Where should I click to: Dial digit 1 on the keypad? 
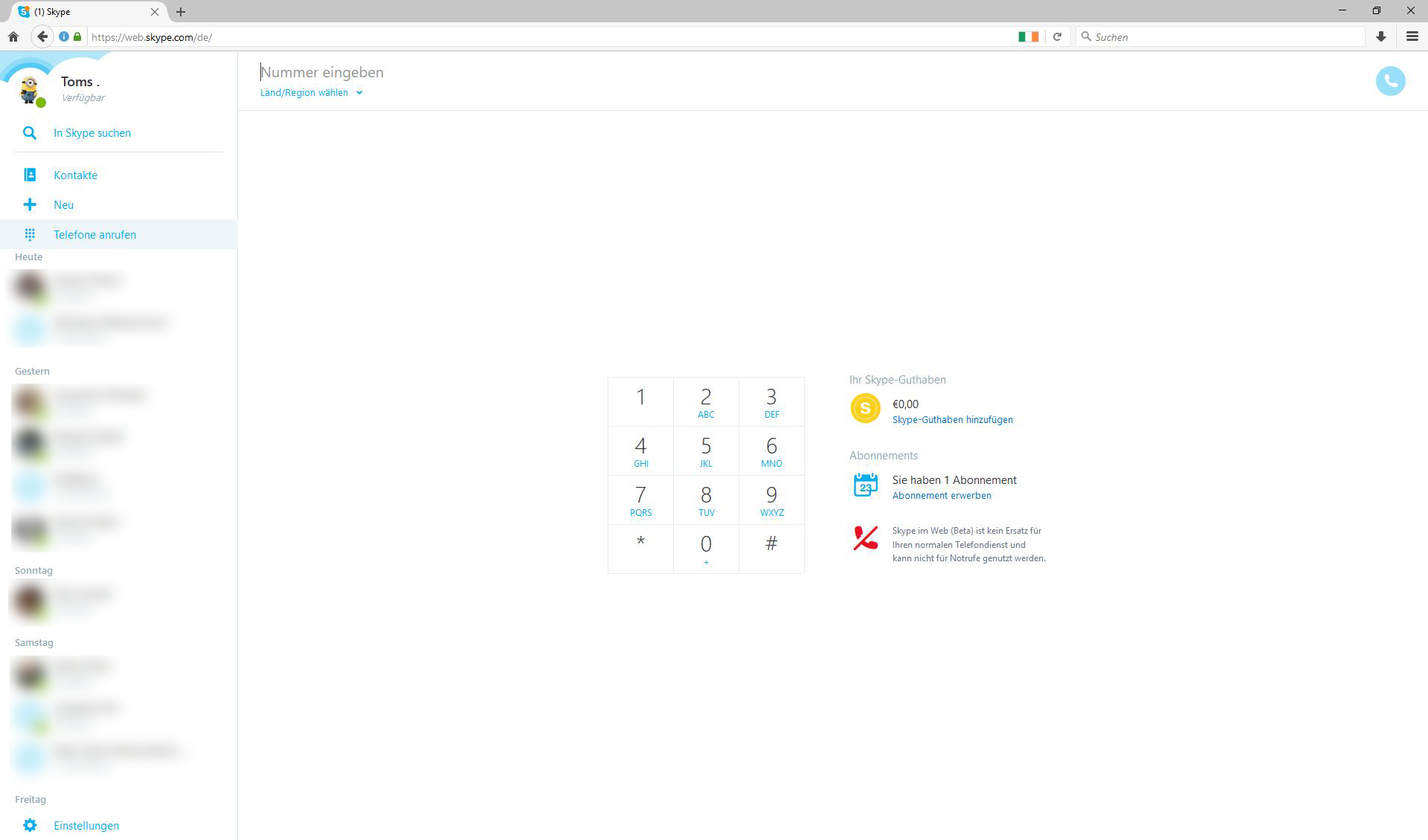tap(640, 401)
